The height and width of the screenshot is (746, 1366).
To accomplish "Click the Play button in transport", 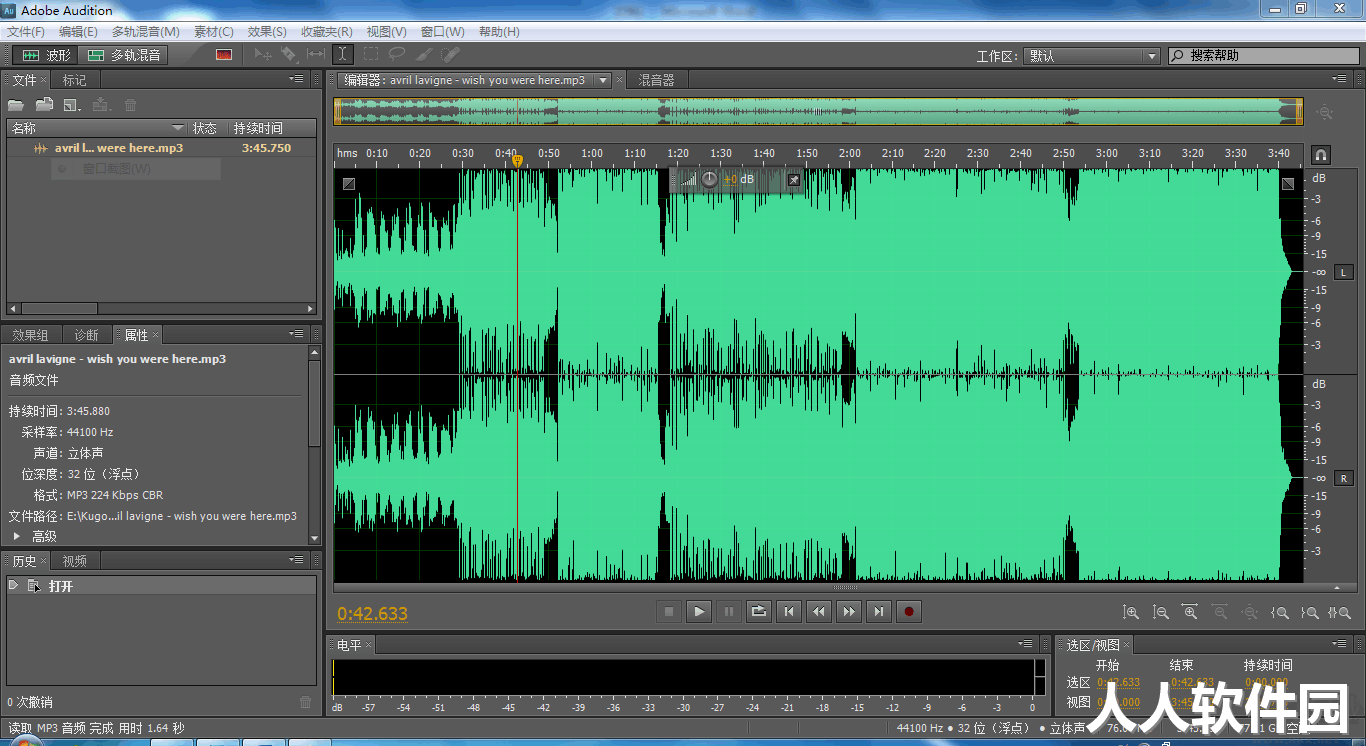I will tap(699, 611).
